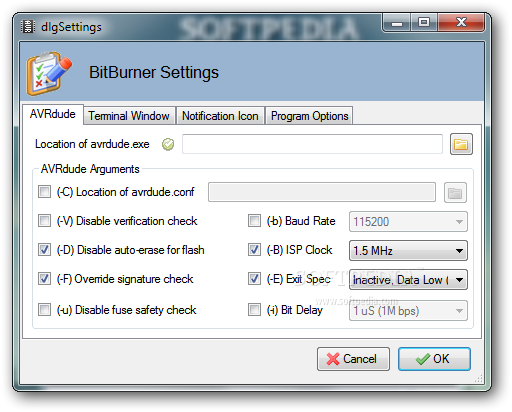The image size is (512, 412).
Task: Select the AVRdude tab
Action: click(53, 114)
